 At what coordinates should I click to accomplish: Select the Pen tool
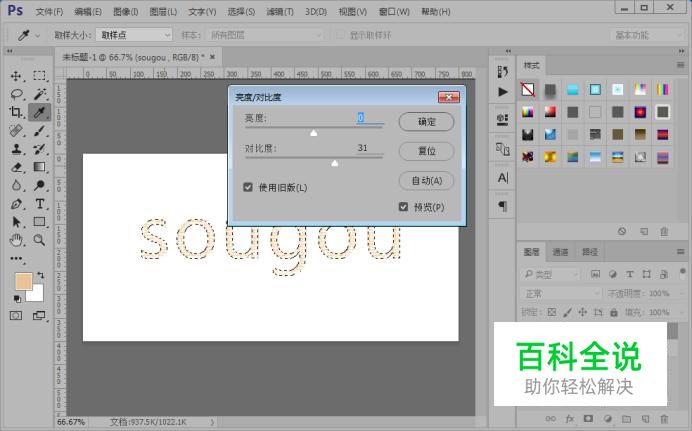(16, 204)
